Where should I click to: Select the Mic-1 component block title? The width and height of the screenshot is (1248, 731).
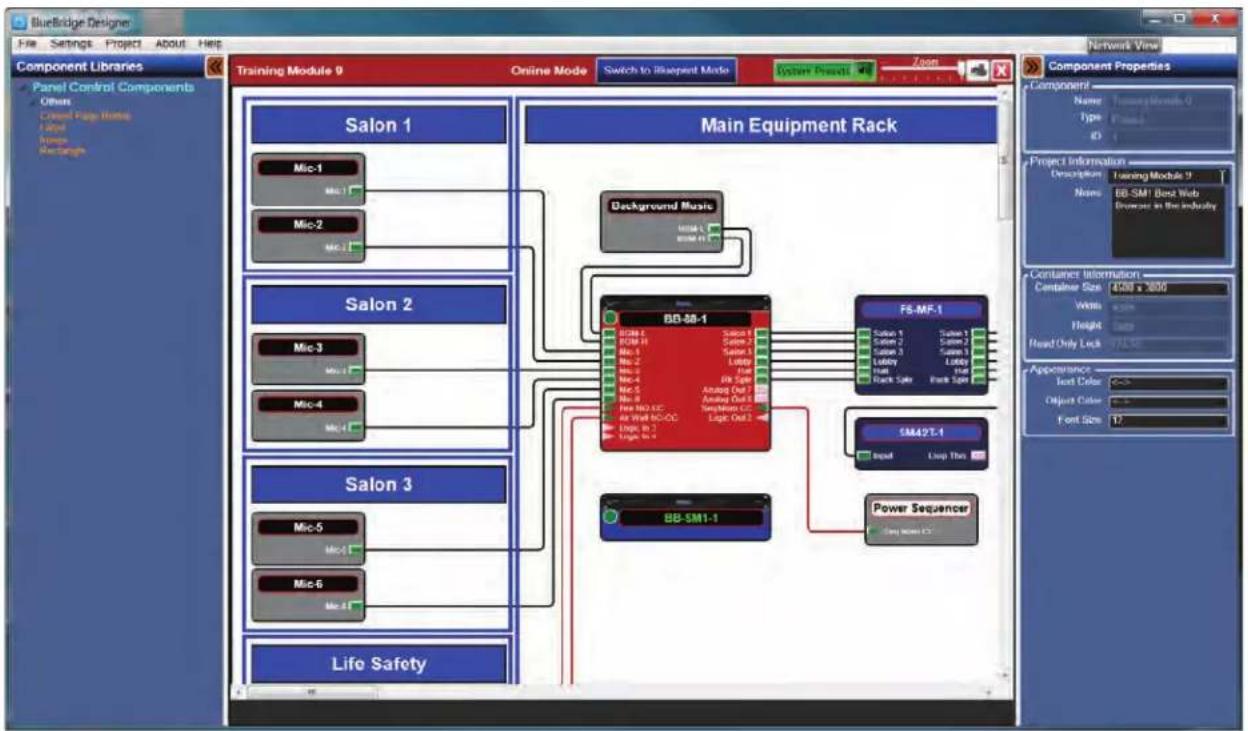pos(307,168)
